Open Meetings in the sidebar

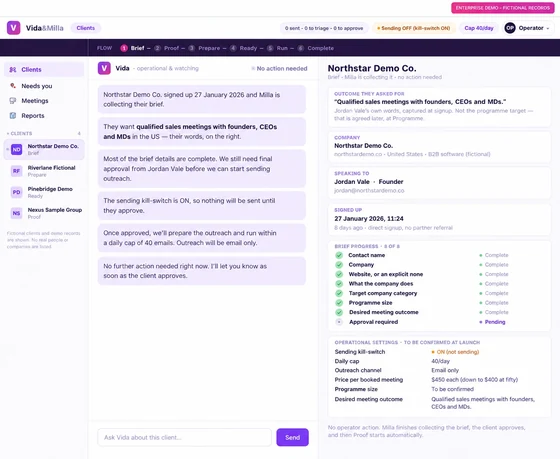(44, 101)
